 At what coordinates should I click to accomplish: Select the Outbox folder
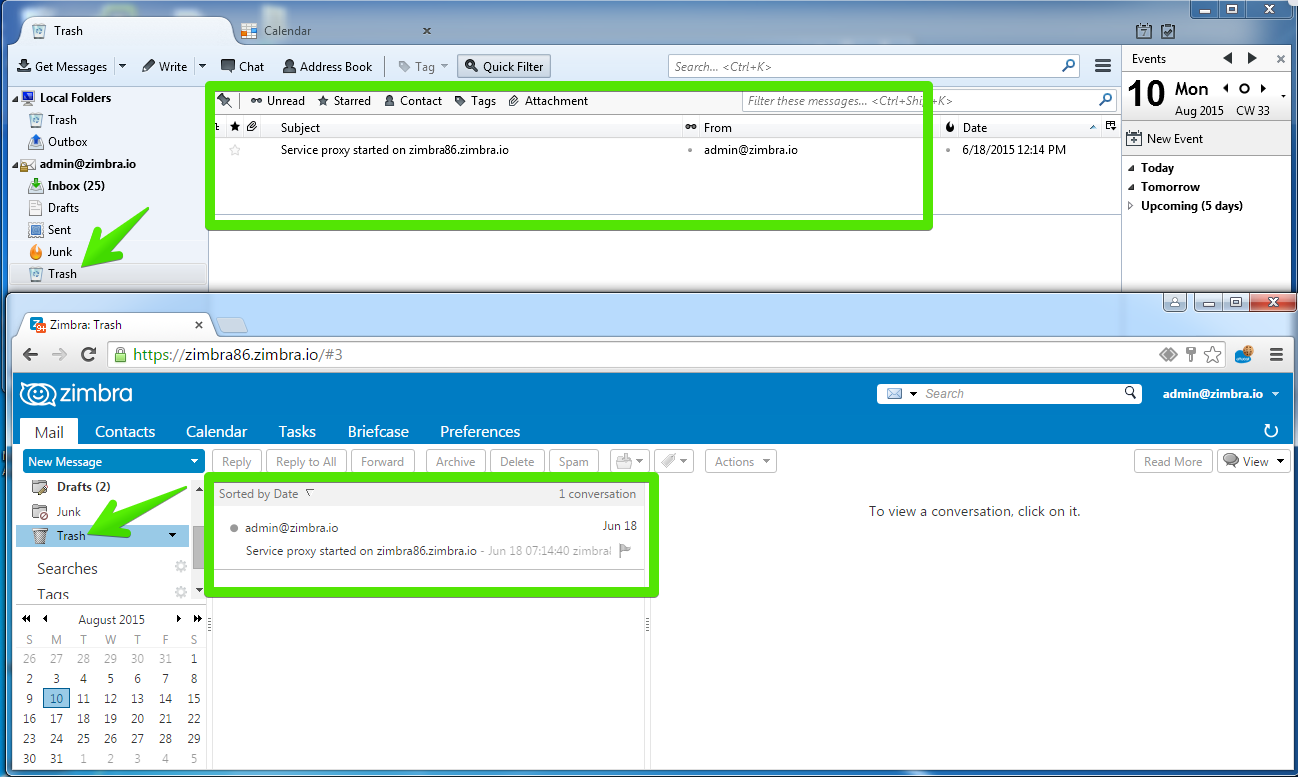67,142
